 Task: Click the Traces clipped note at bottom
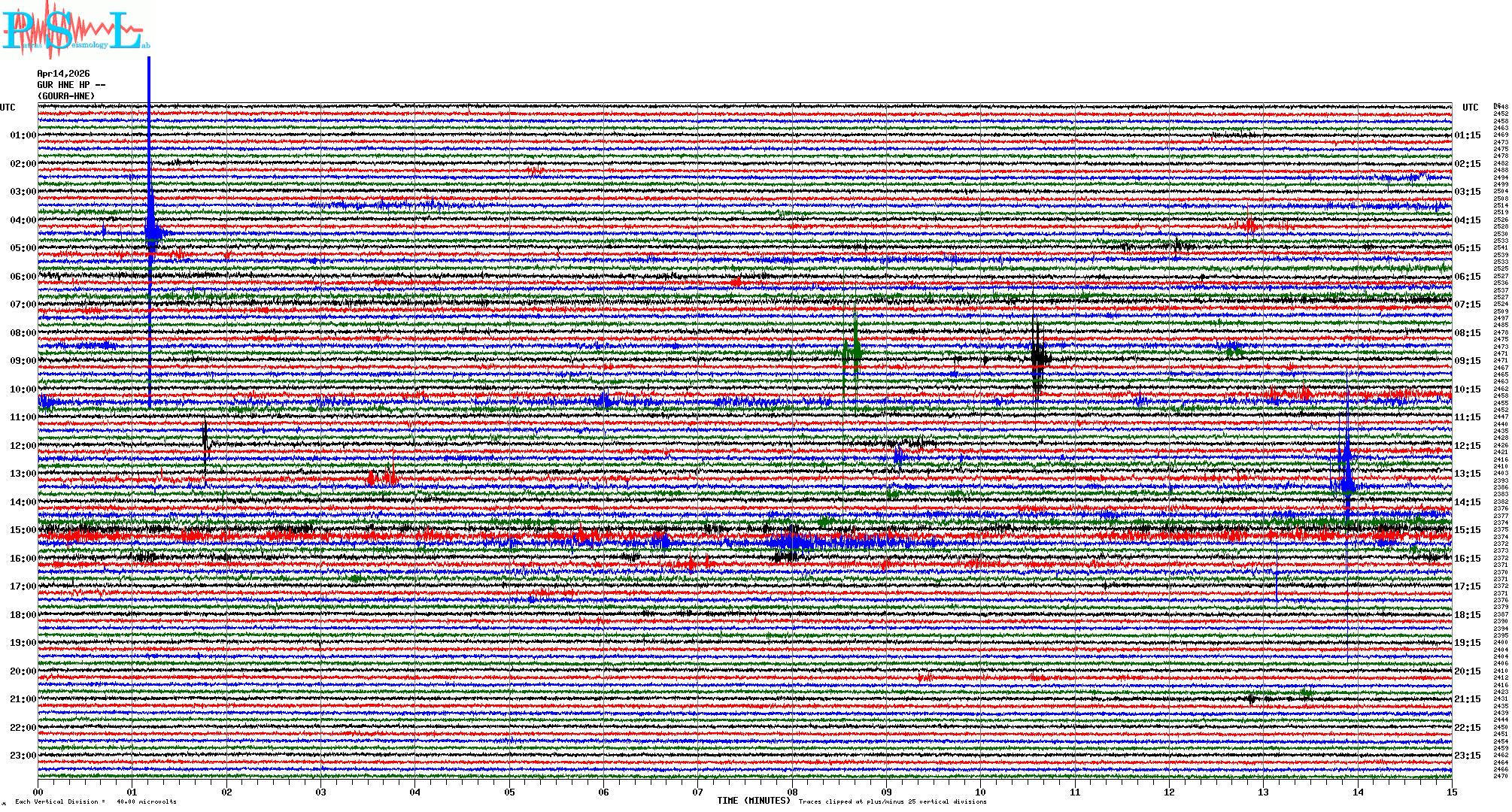pyautogui.click(x=892, y=801)
